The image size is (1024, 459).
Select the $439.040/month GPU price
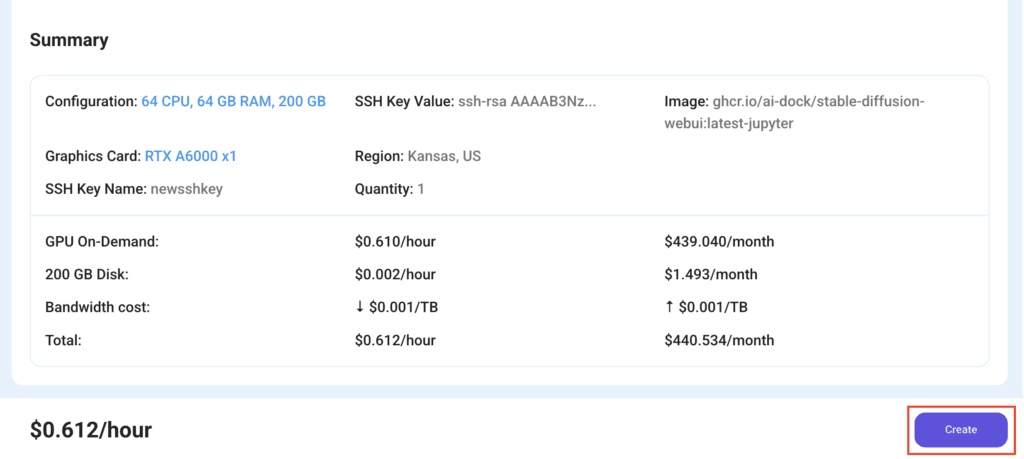[719, 242]
